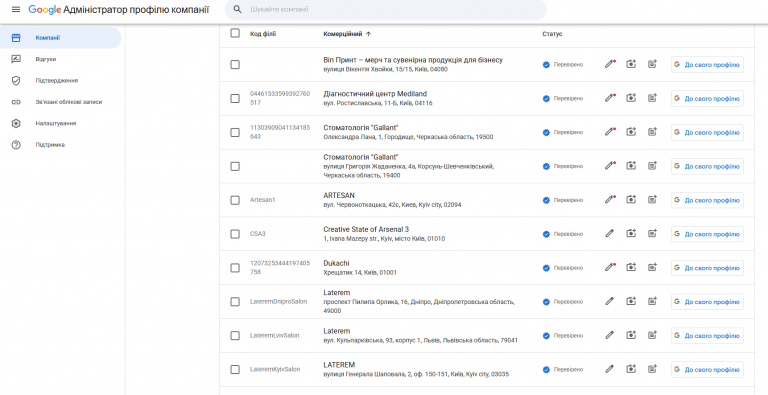The height and width of the screenshot is (395, 768).
Task: Add photo for Gallant in Городище
Action: [x=631, y=132]
